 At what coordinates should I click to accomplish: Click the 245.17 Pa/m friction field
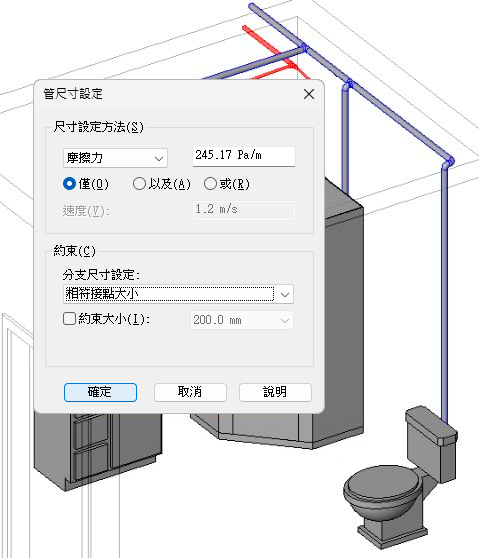[244, 156]
